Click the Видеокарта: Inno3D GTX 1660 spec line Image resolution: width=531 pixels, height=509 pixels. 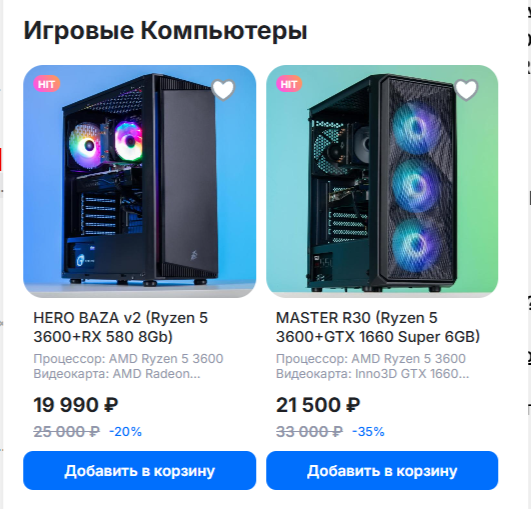[x=373, y=374]
